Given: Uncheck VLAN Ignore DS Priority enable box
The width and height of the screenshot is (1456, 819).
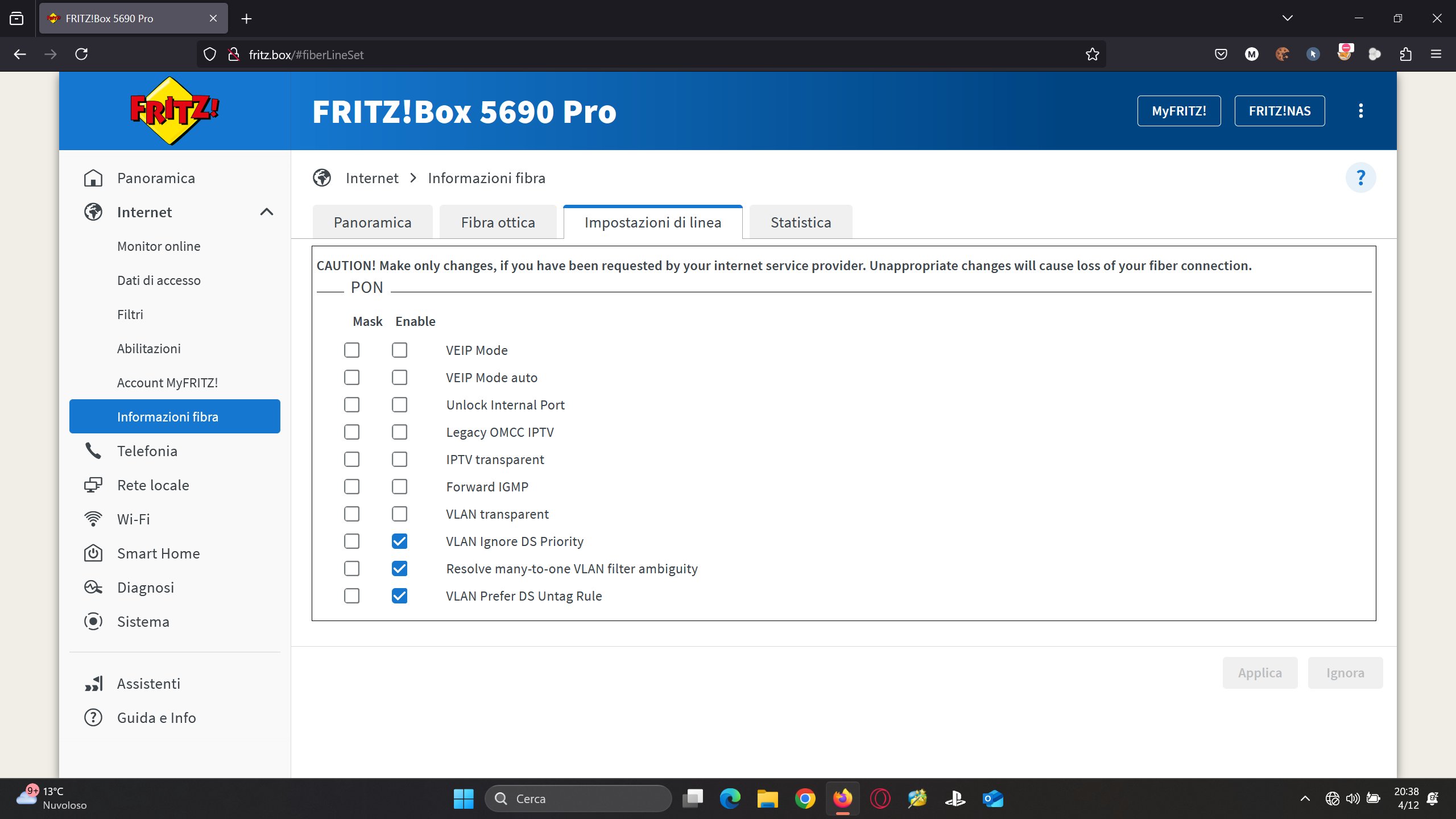Looking at the screenshot, I should (399, 541).
